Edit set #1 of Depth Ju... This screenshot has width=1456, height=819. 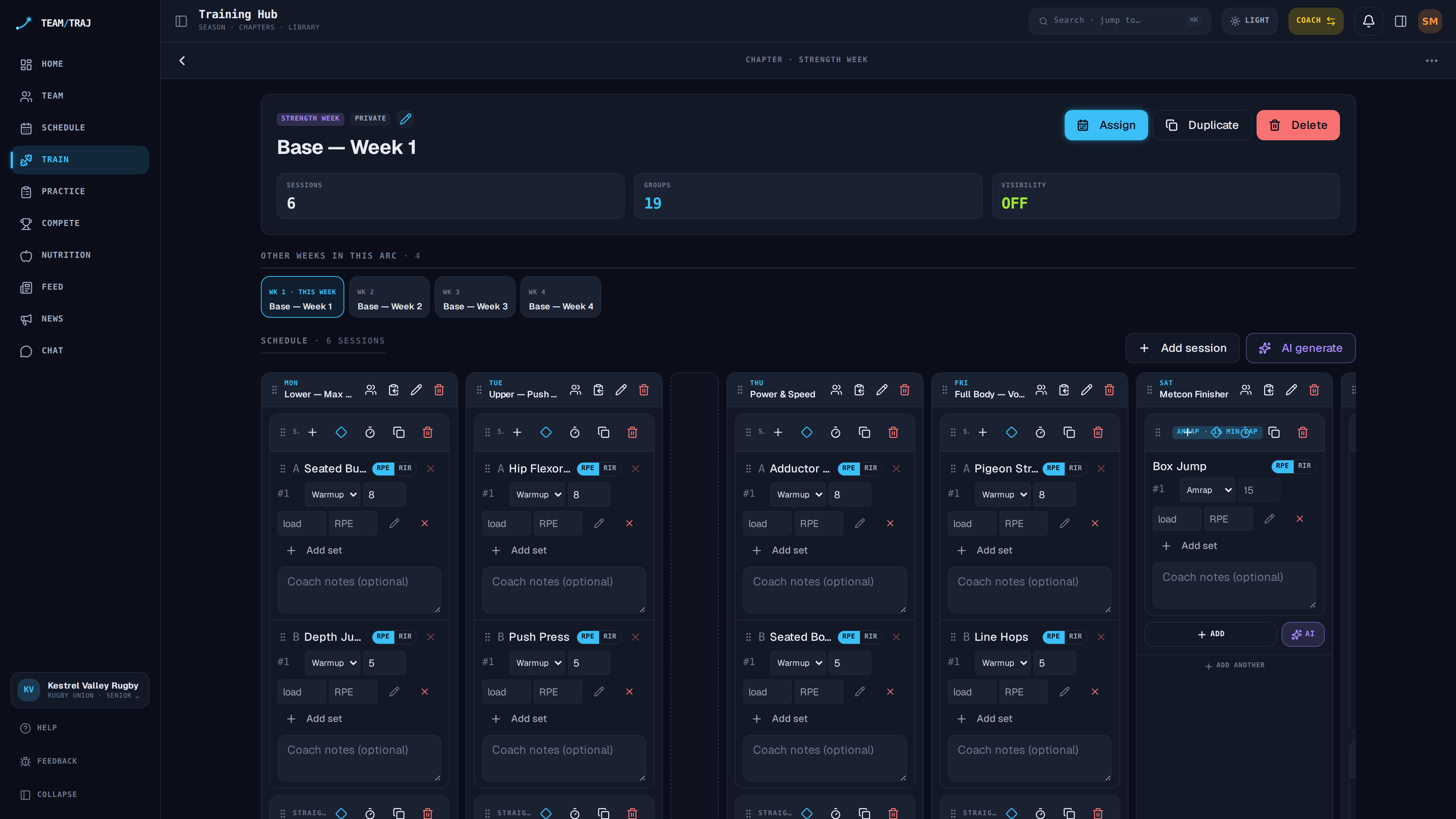pyautogui.click(x=394, y=692)
